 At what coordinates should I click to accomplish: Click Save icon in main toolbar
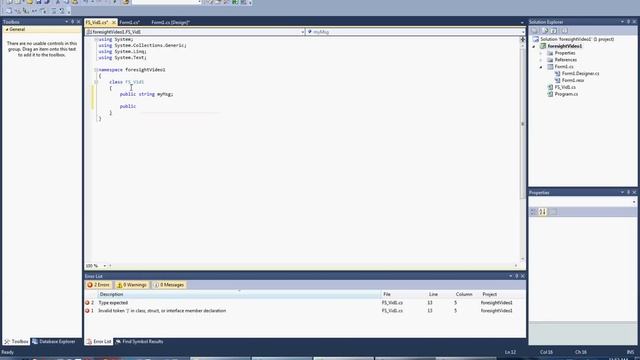click(38, 2)
